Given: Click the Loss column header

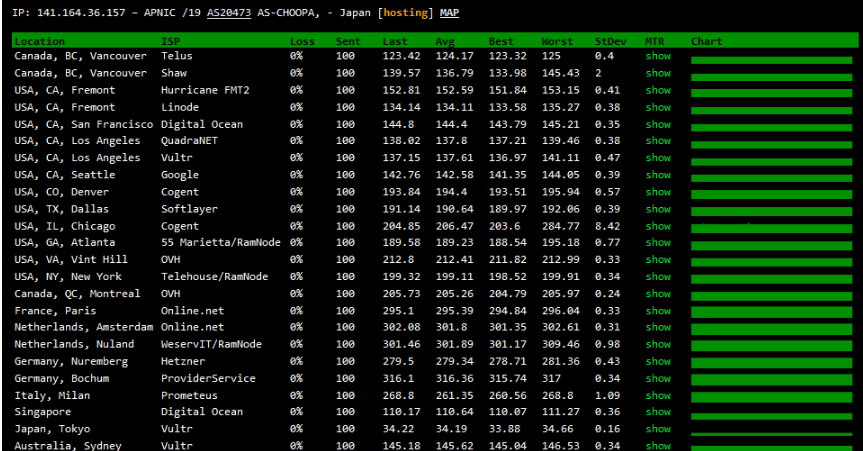Looking at the screenshot, I should coord(302,41).
